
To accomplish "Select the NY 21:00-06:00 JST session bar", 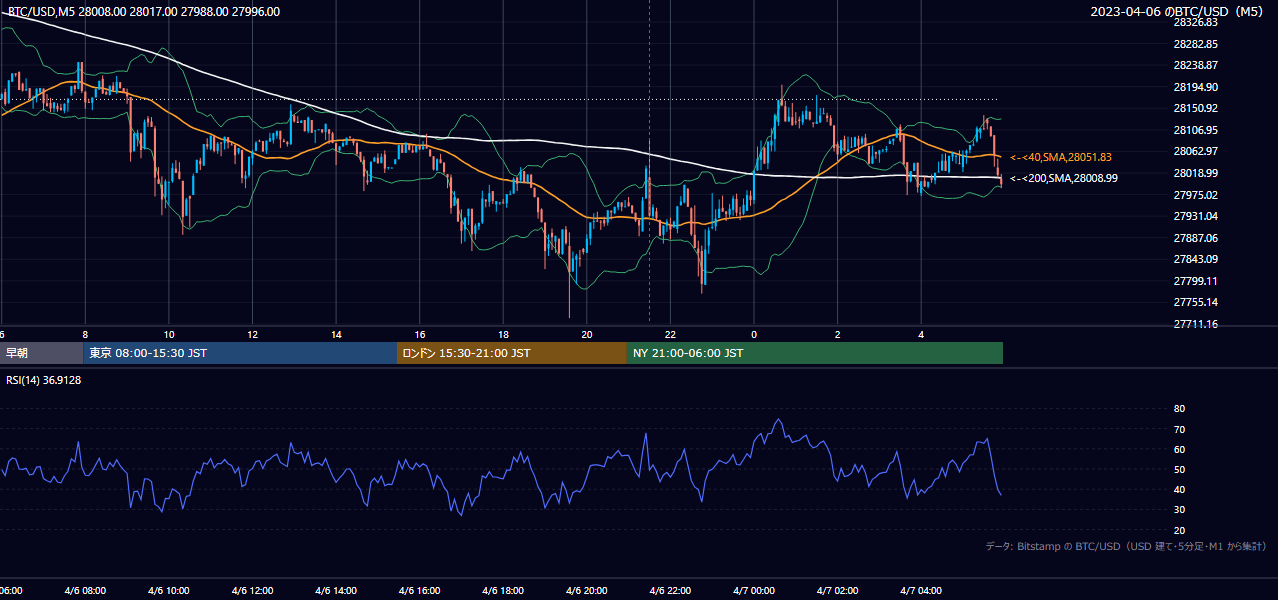I will [x=815, y=353].
